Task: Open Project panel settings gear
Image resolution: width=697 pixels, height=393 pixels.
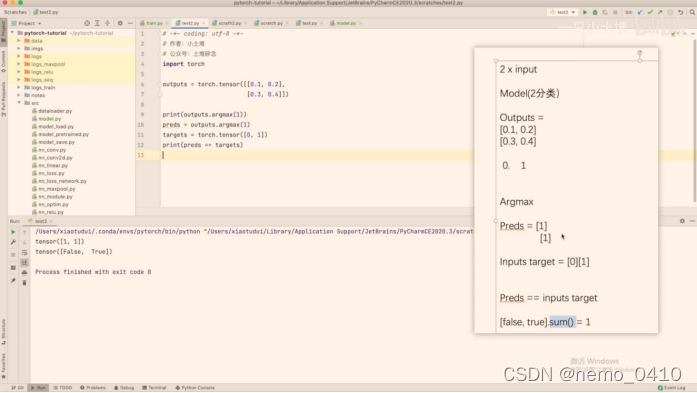Action: coord(120,23)
